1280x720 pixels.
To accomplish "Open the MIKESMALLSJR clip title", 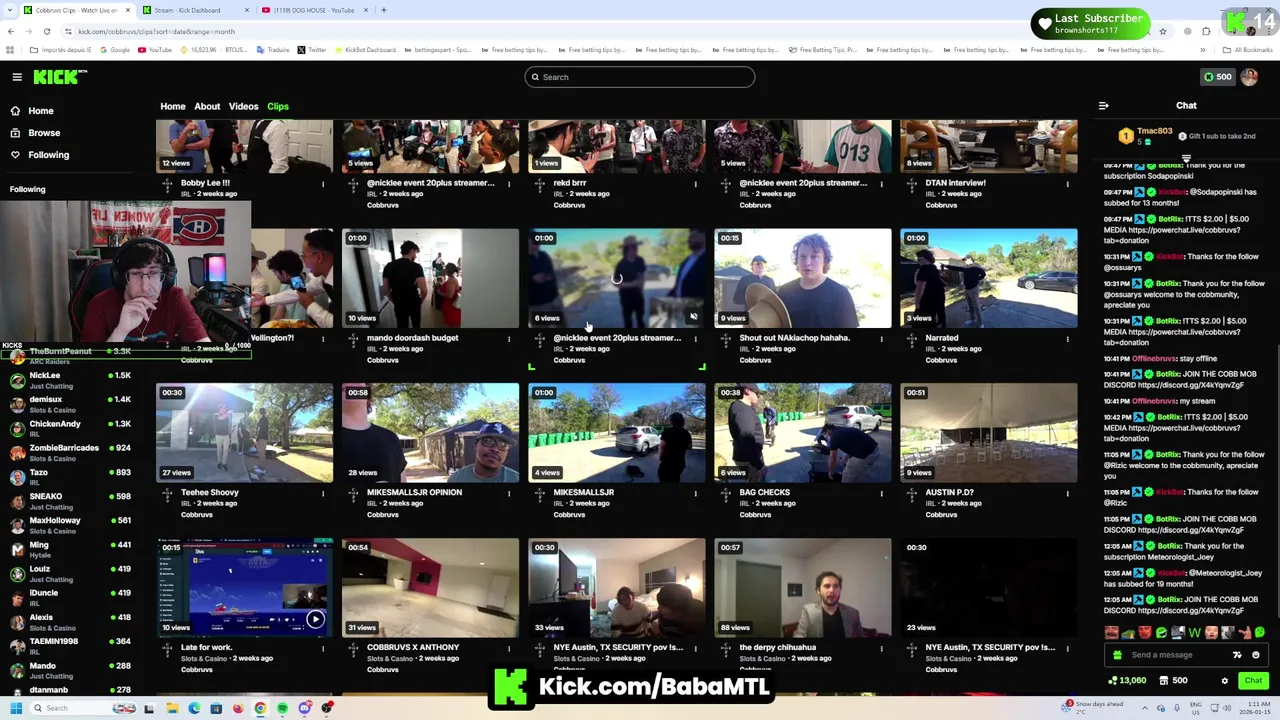I will (x=583, y=493).
